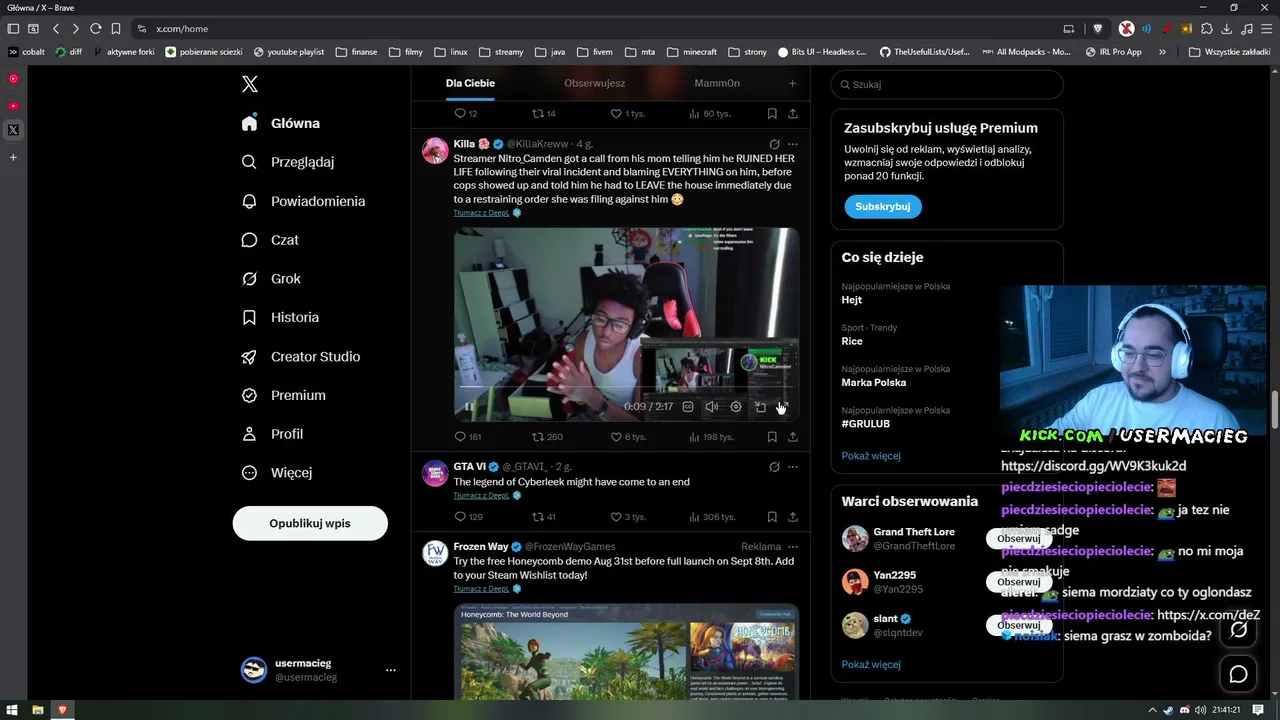Follow Grand Theft Lore with Obserwuj
The height and width of the screenshot is (720, 1280).
tap(1018, 538)
